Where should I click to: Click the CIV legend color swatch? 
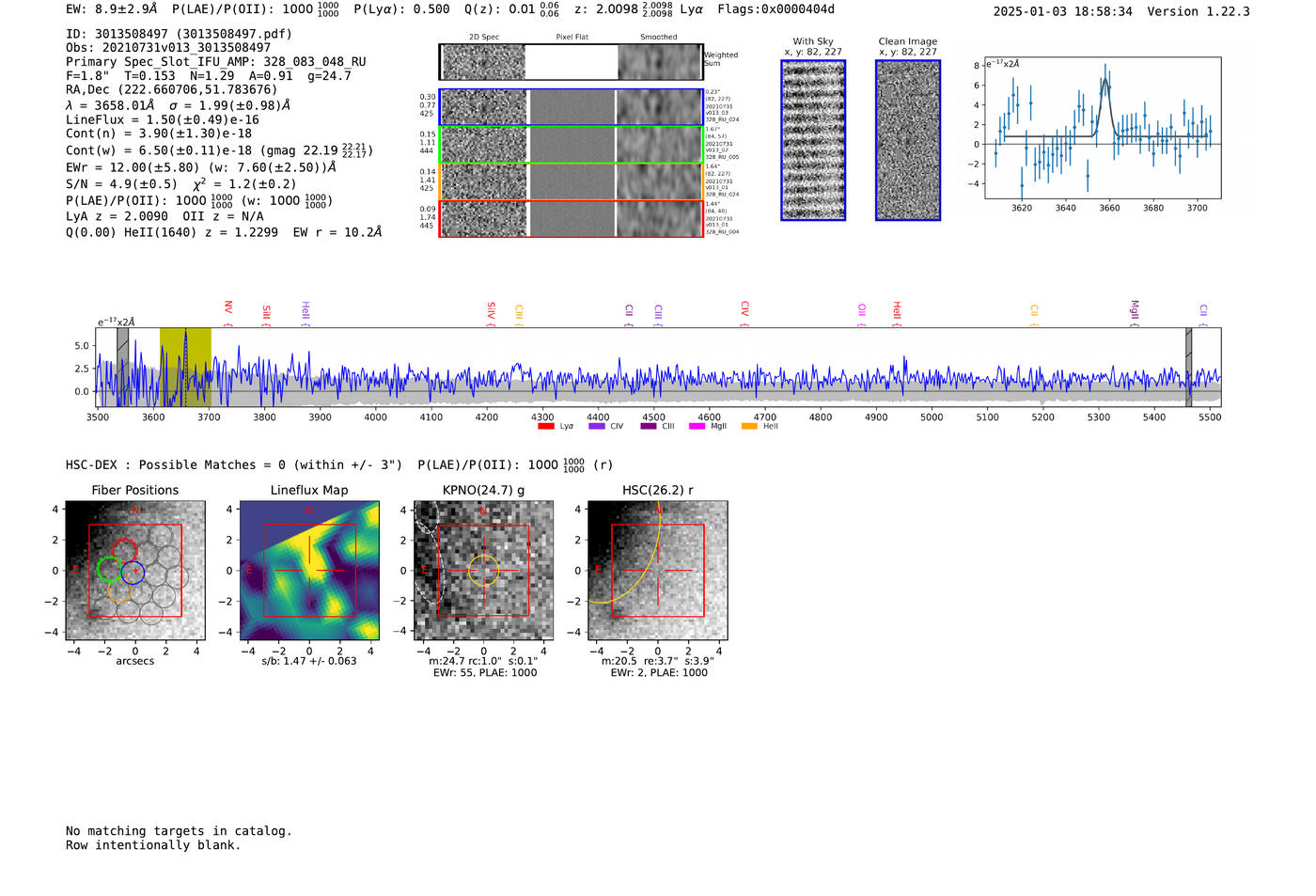596,427
